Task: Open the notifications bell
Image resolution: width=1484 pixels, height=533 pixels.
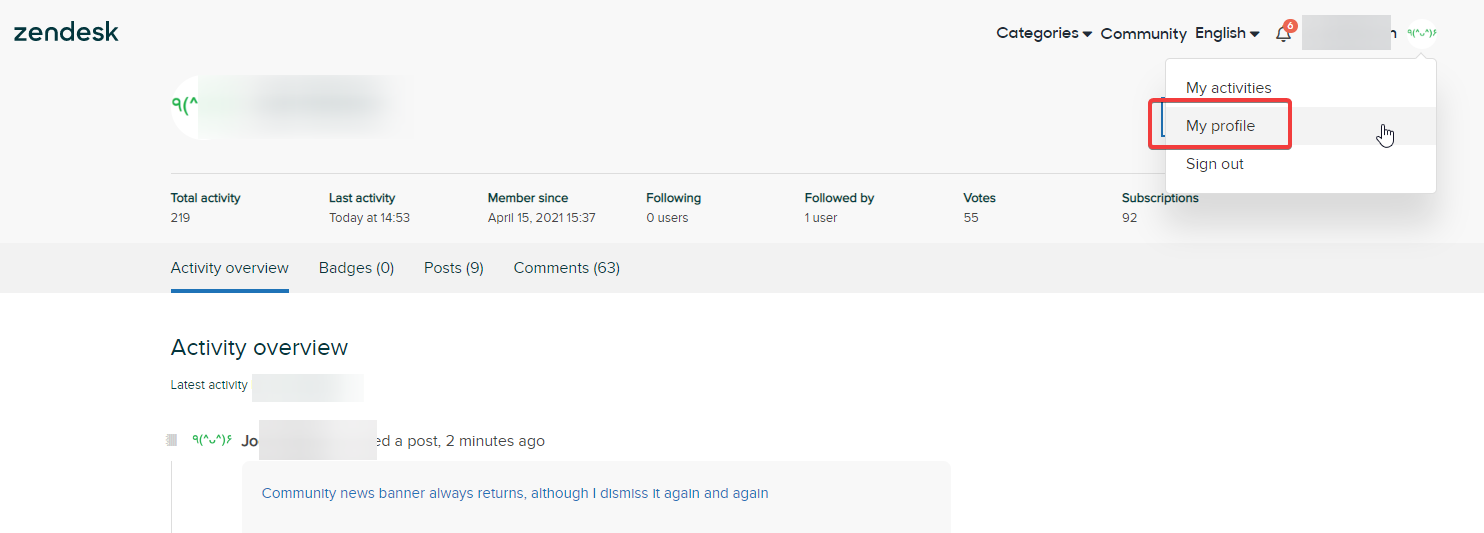Action: coord(1283,34)
